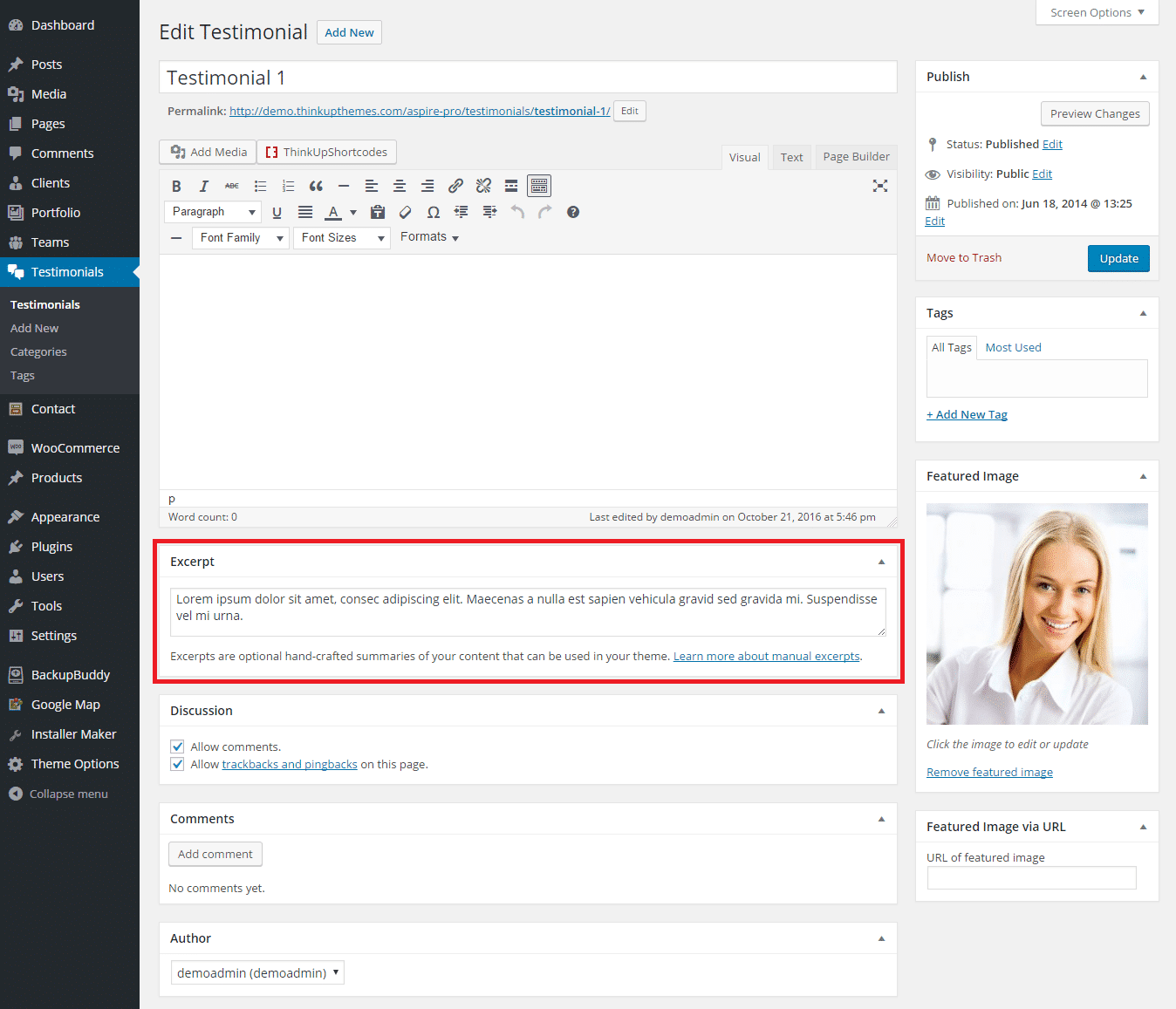Open the text color picker arrow
Viewport: 1176px width, 1009px height.
click(x=353, y=212)
